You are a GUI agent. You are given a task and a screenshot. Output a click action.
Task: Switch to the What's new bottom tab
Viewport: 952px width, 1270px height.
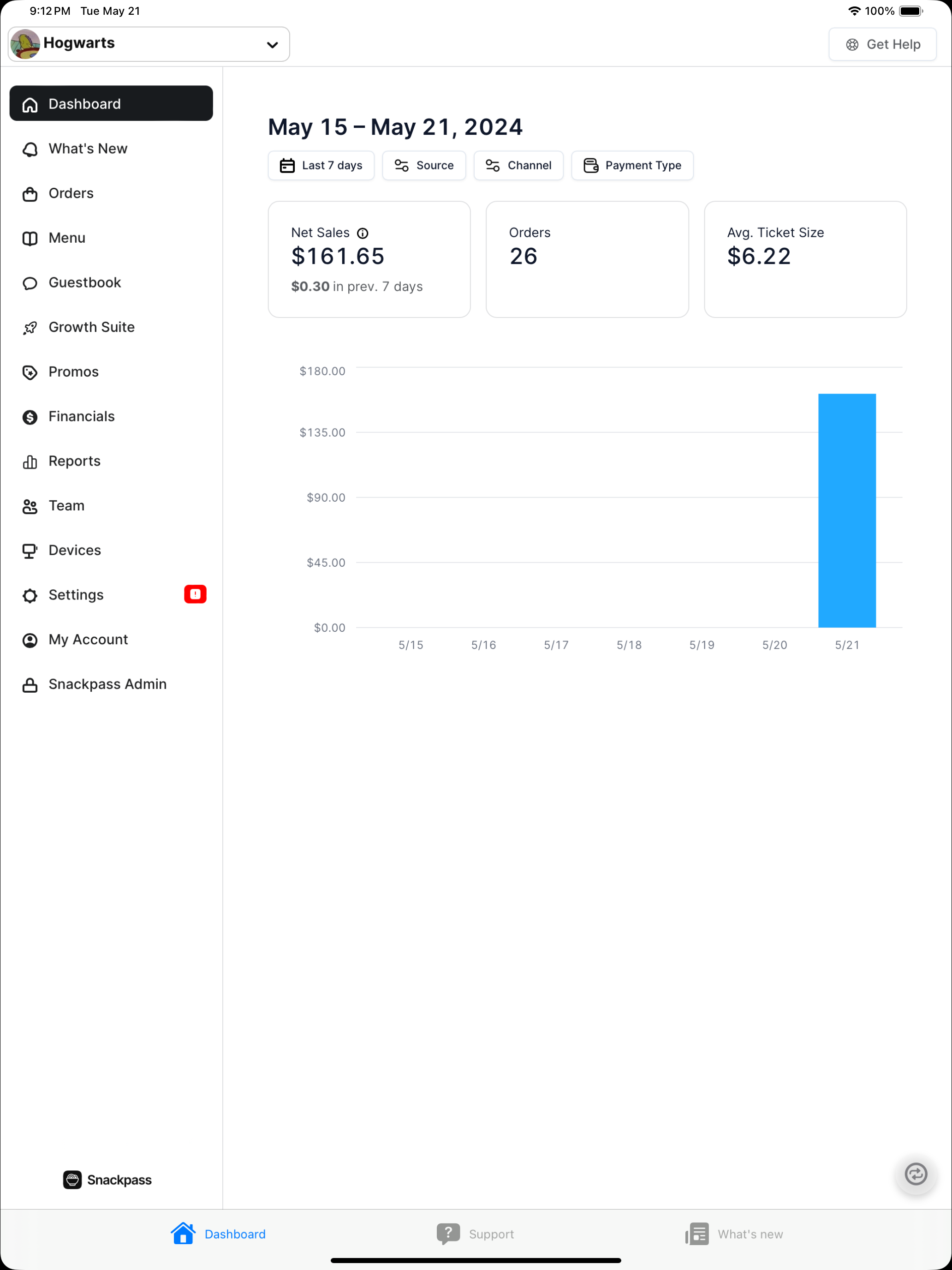[x=734, y=1234]
